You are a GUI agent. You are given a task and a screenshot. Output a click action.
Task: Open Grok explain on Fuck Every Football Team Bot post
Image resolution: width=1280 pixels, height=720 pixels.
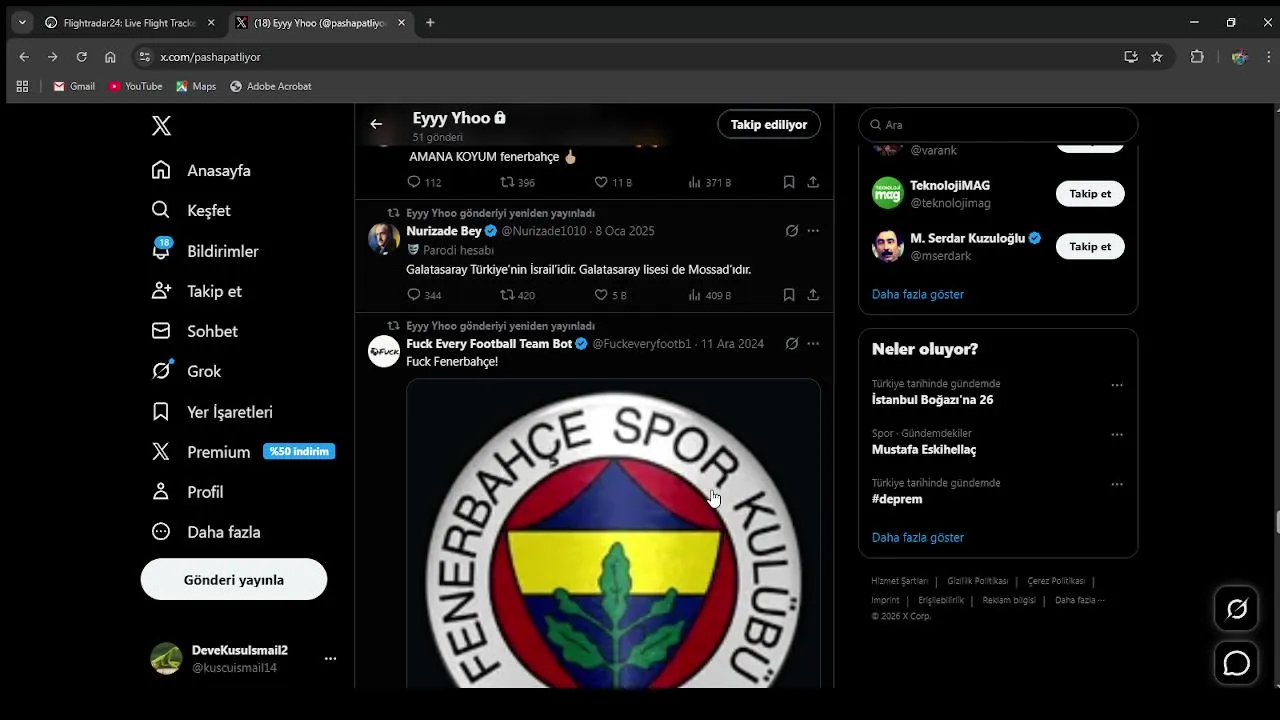791,344
